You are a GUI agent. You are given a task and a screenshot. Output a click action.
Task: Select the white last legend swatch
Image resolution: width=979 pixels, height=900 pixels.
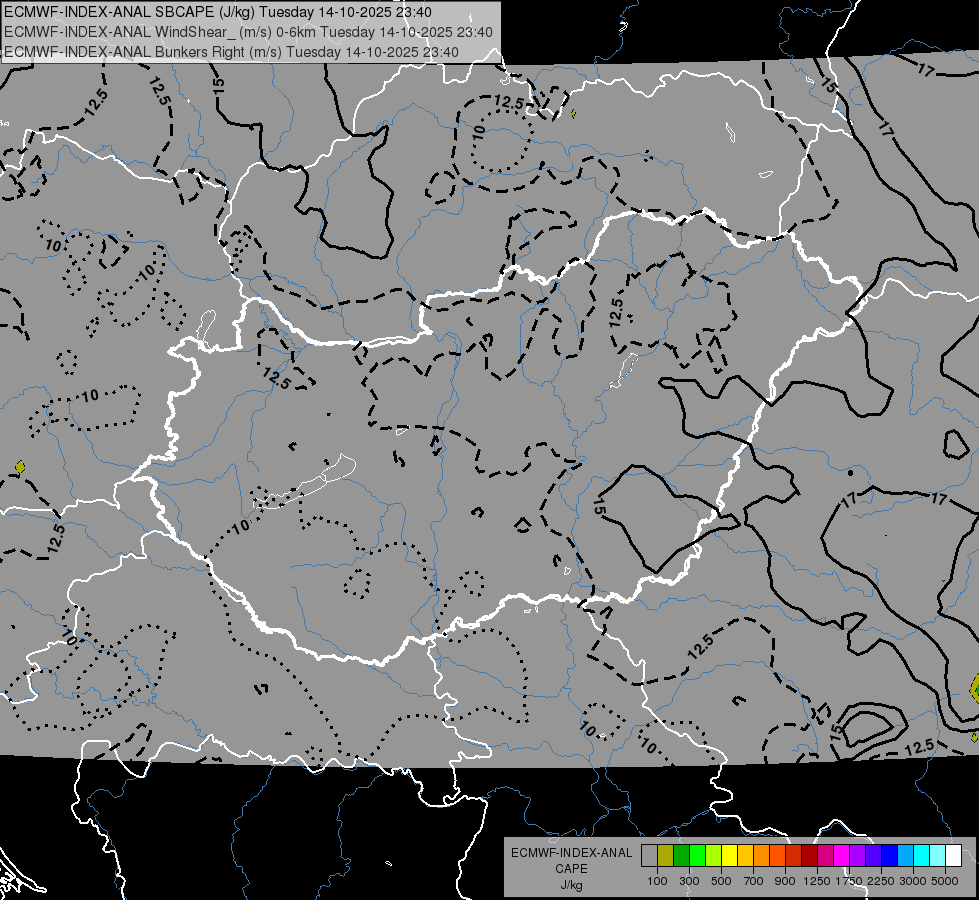pyautogui.click(x=953, y=855)
